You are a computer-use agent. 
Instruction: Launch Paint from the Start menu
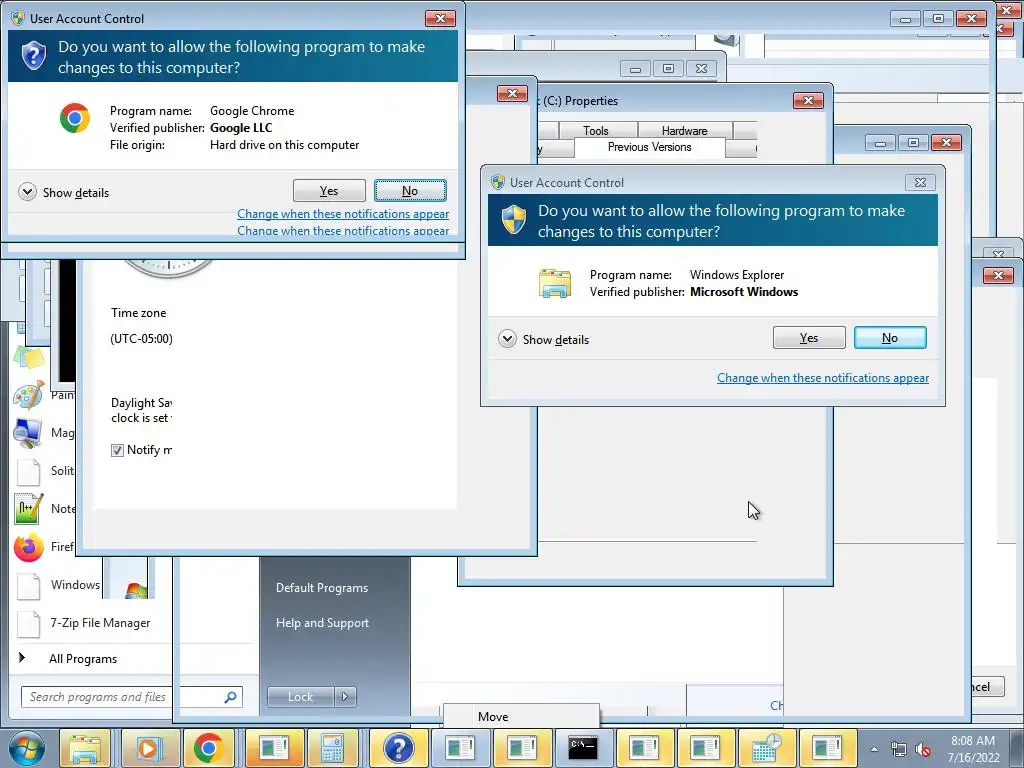pyautogui.click(x=29, y=396)
